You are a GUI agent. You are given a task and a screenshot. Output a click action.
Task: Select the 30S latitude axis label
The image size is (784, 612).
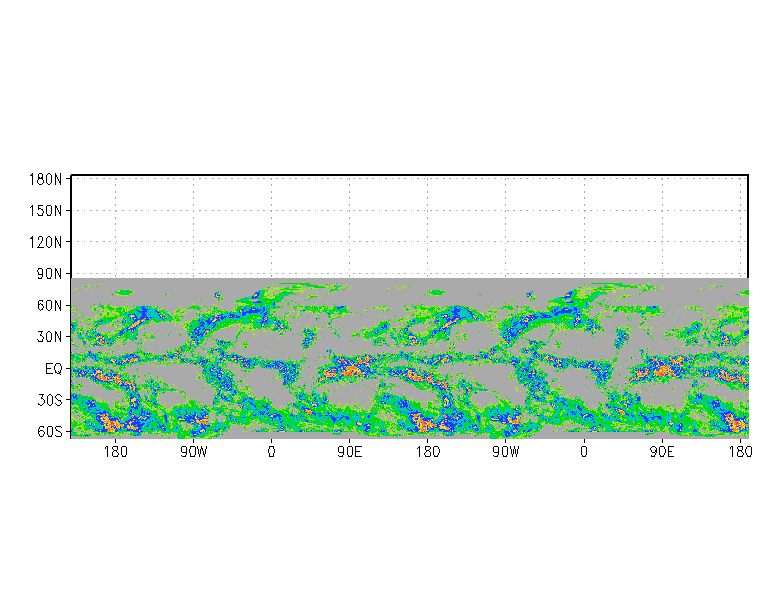(50, 400)
